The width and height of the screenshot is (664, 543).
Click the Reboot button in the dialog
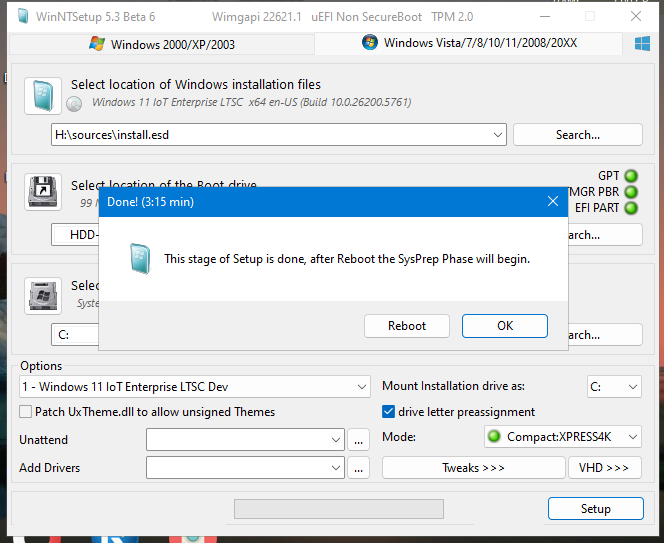pyautogui.click(x=407, y=326)
